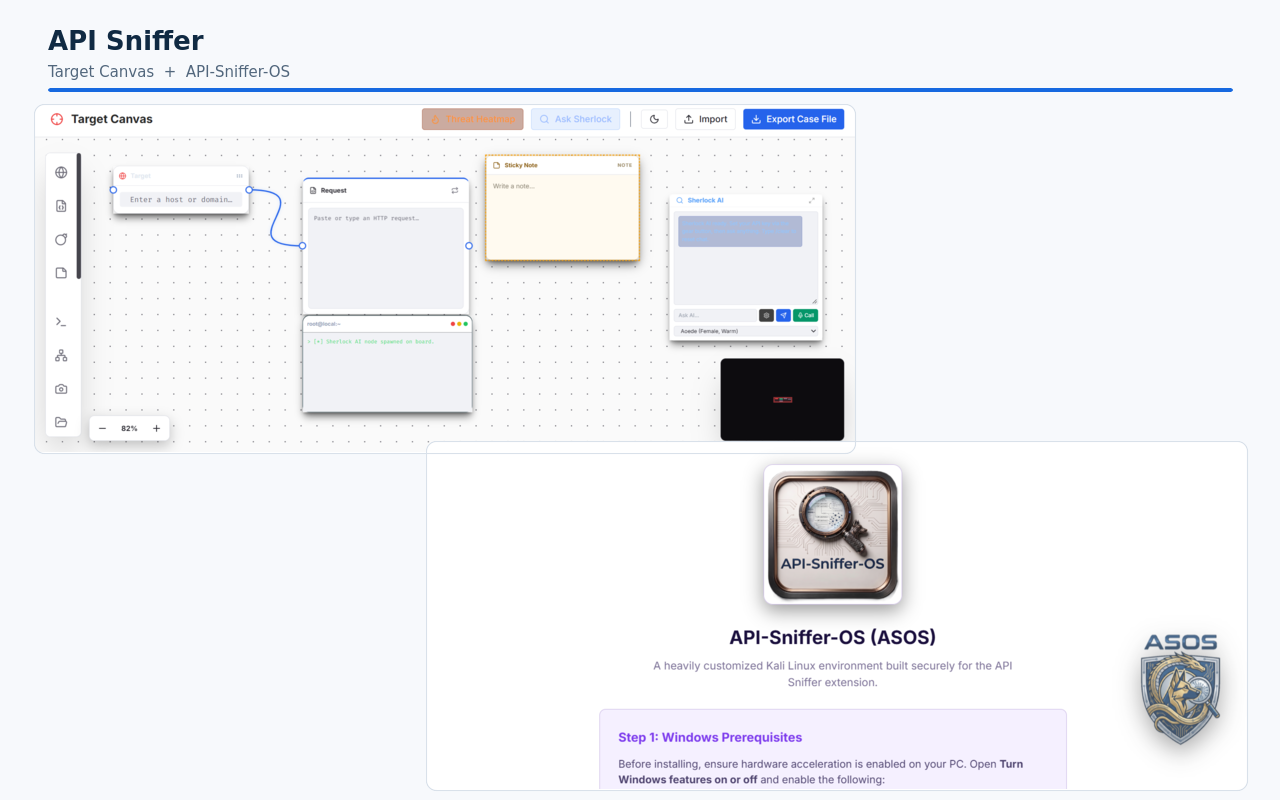The image size is (1280, 800).
Task: Click the API-Sniffer-OS (ASOS) heading
Action: 833,638
